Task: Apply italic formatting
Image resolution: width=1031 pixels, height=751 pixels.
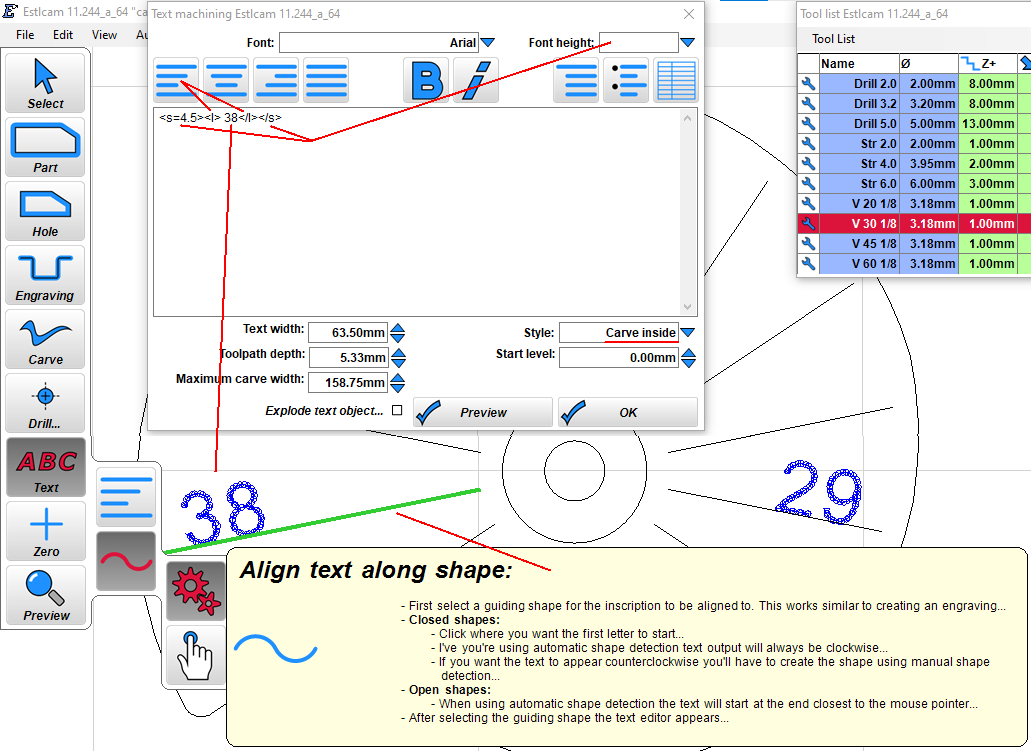Action: [x=476, y=80]
